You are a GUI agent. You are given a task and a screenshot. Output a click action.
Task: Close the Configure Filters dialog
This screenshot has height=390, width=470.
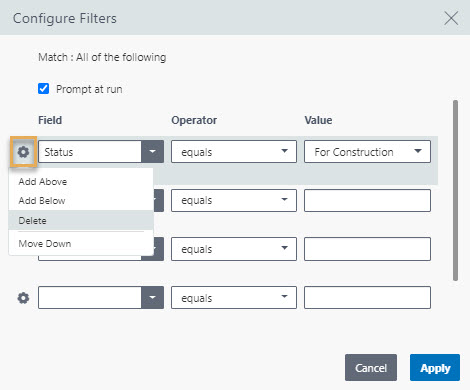coord(451,18)
